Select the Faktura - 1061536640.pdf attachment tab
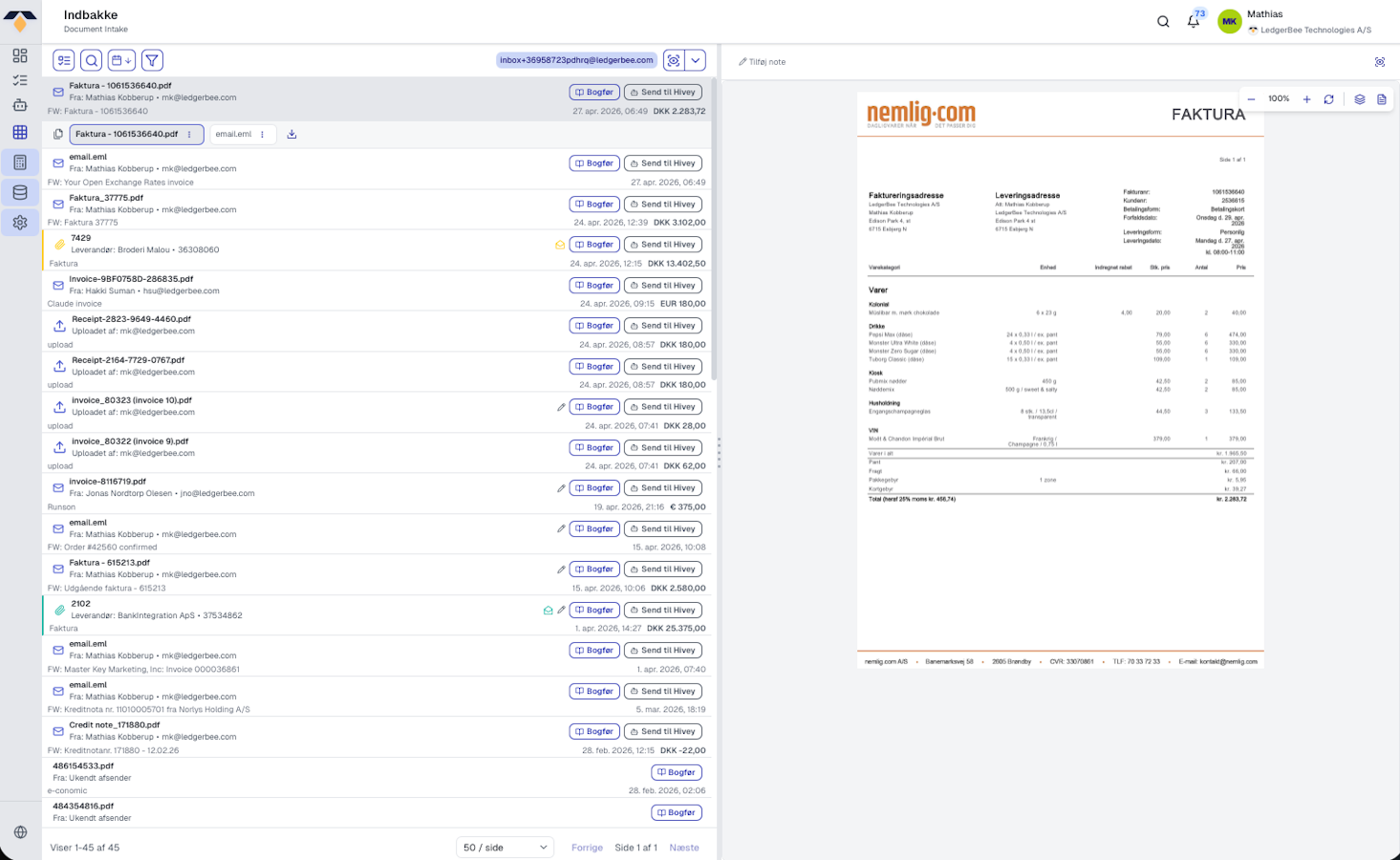 [x=127, y=135]
